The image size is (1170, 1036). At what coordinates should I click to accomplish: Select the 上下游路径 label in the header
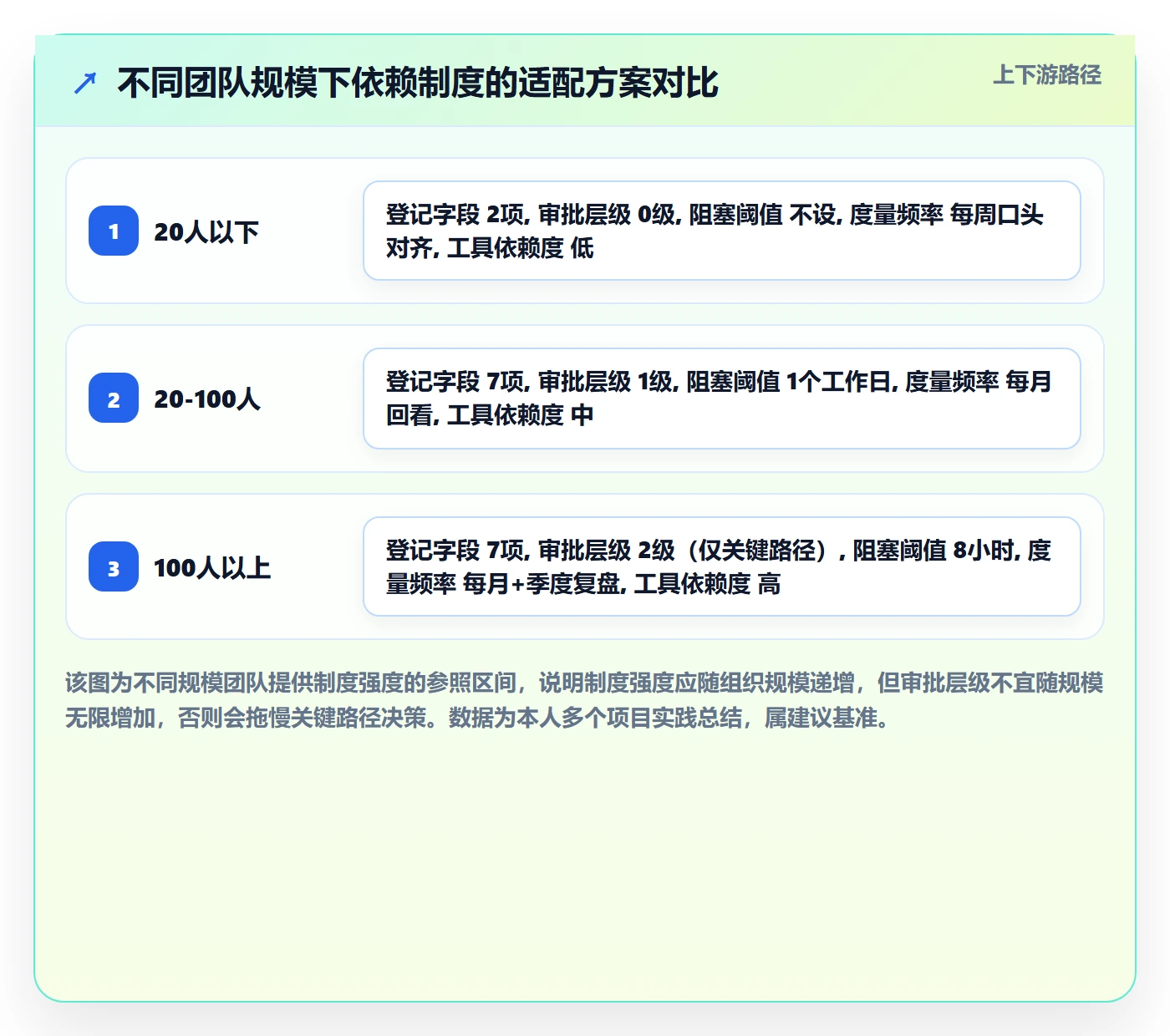[x=1047, y=74]
